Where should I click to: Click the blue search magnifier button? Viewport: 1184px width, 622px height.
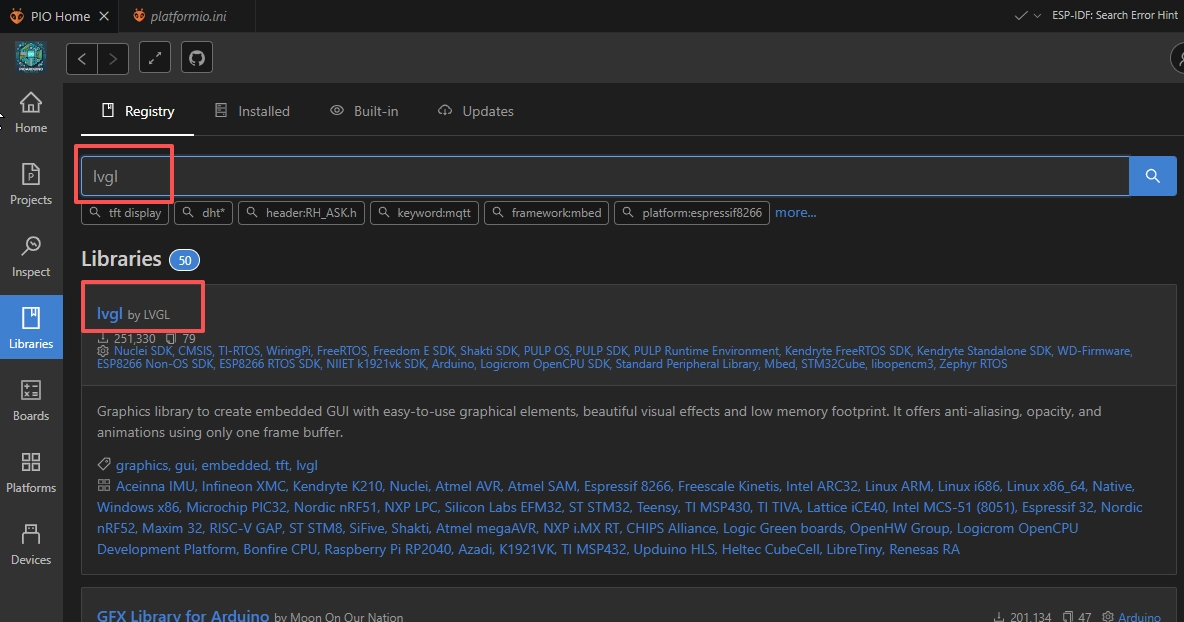1152,176
